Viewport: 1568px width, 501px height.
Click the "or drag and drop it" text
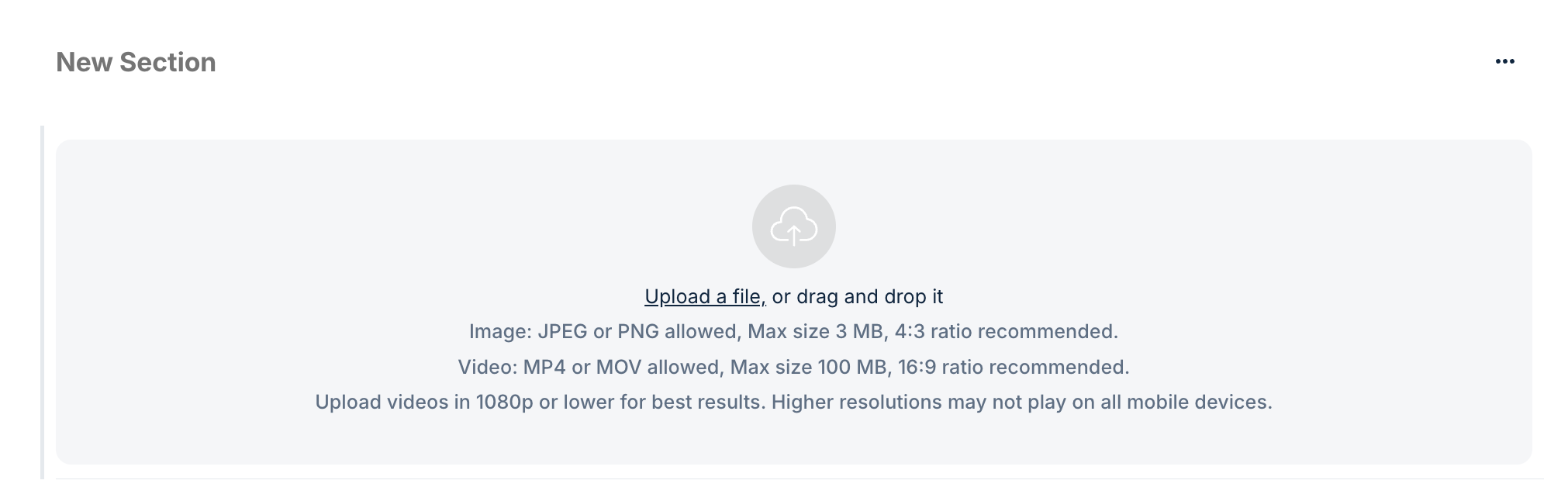pyautogui.click(x=857, y=296)
